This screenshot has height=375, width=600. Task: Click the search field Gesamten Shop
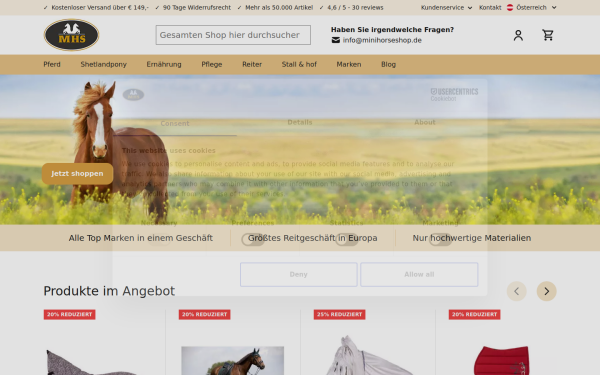click(233, 35)
